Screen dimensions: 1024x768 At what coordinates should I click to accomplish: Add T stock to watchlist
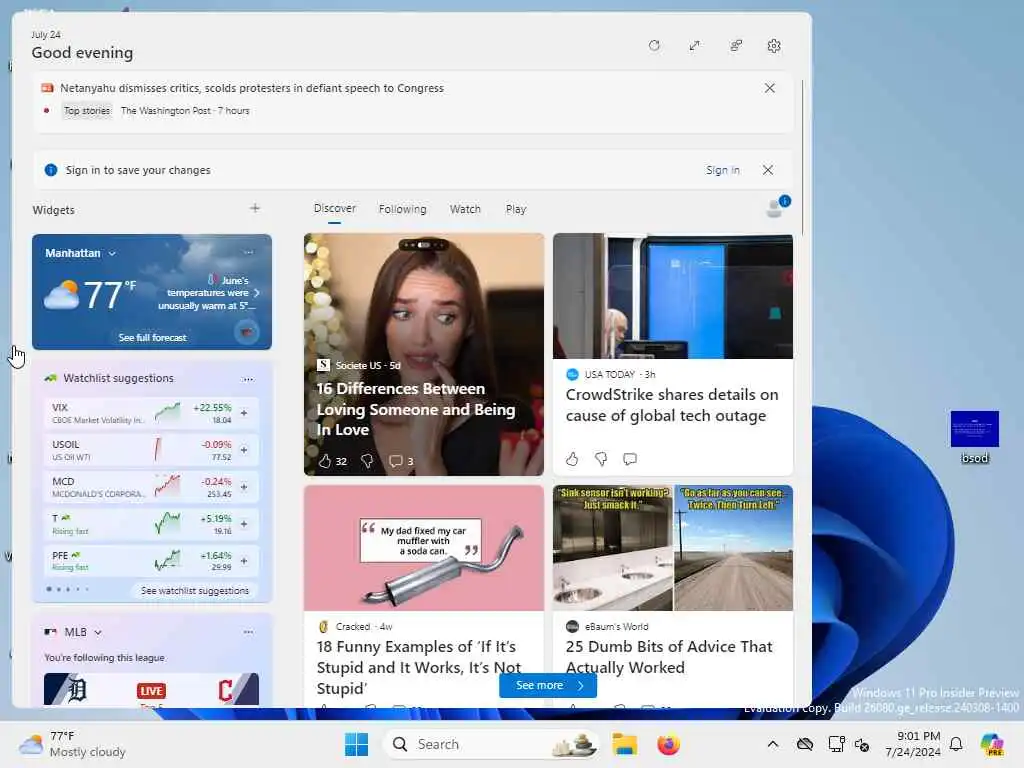(x=244, y=524)
